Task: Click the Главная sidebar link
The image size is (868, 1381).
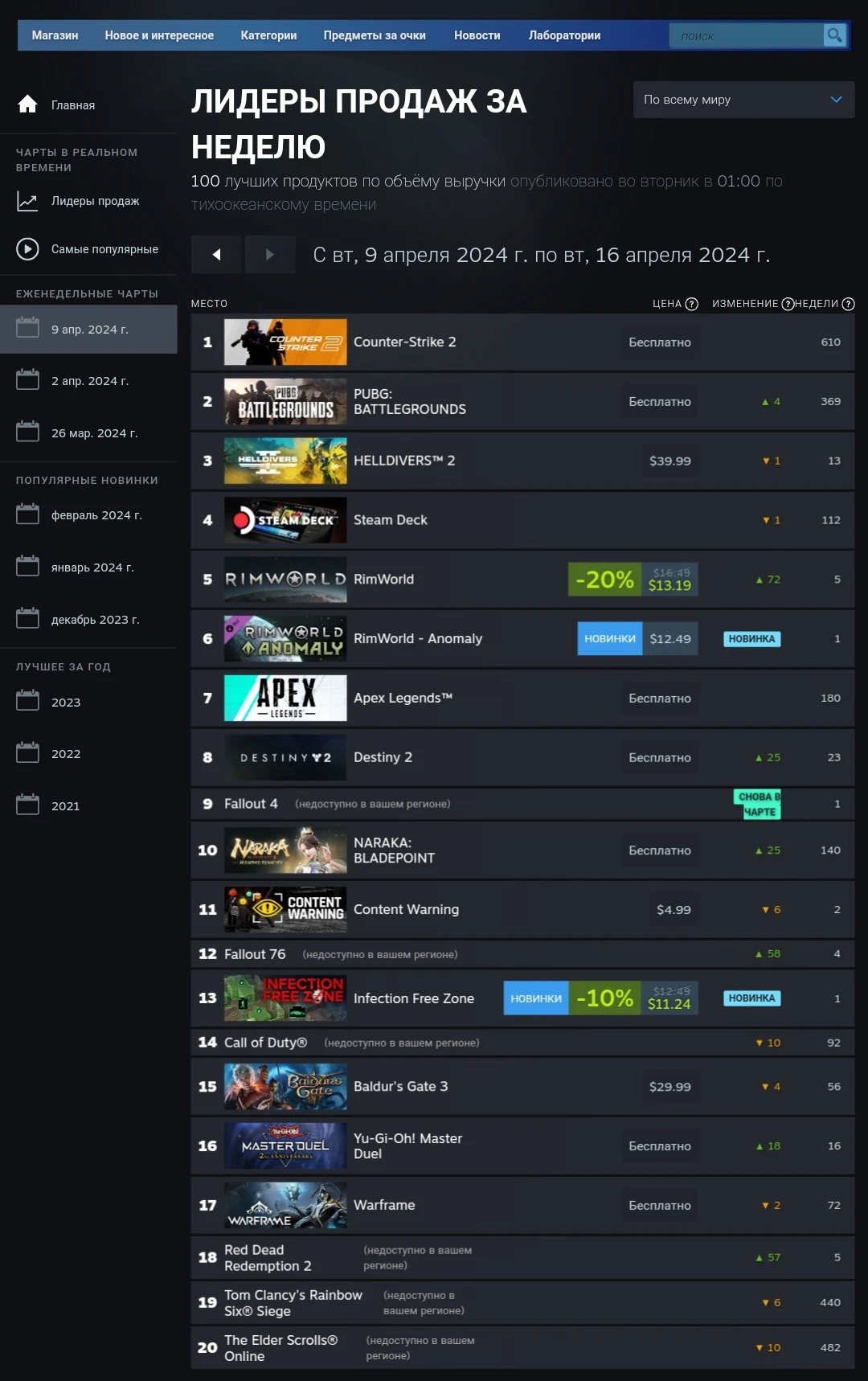Action: (73, 105)
